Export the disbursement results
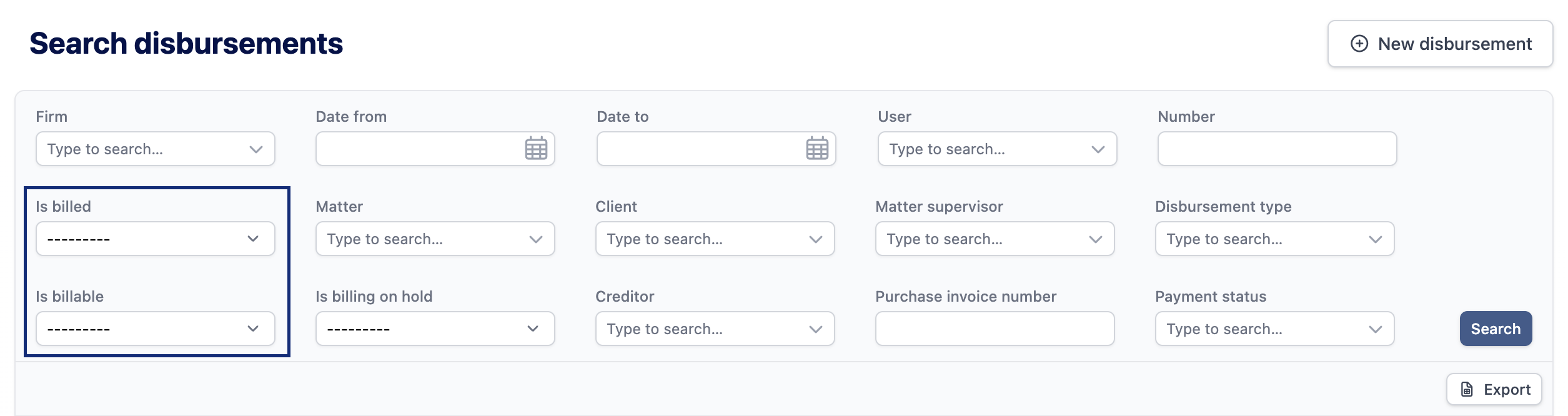This screenshot has height=416, width=1568. (x=1494, y=390)
